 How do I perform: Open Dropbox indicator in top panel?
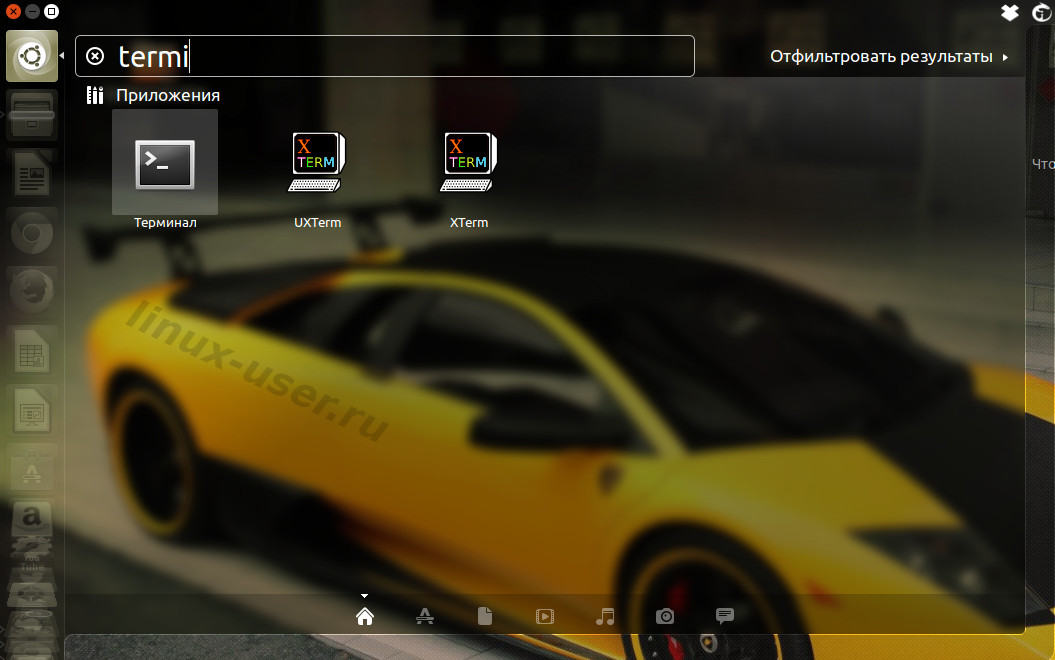[1010, 12]
